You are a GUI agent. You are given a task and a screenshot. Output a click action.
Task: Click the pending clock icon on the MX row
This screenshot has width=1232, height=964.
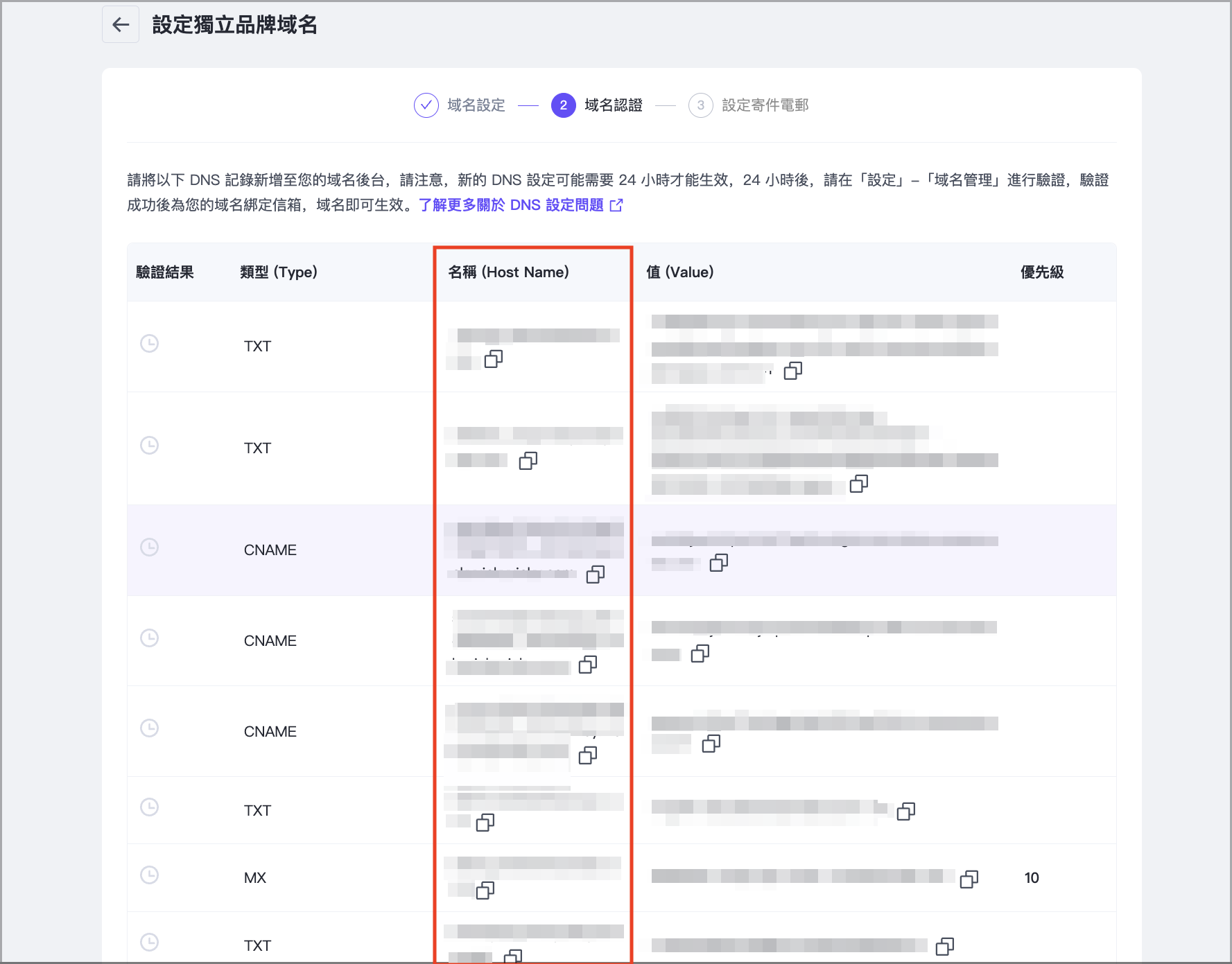[150, 875]
